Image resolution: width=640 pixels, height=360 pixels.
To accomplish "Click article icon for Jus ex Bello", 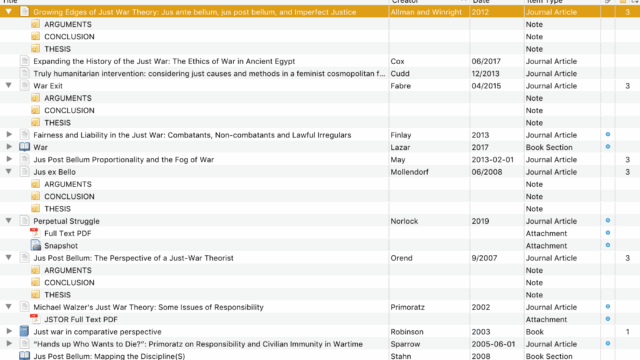I will [24, 172].
